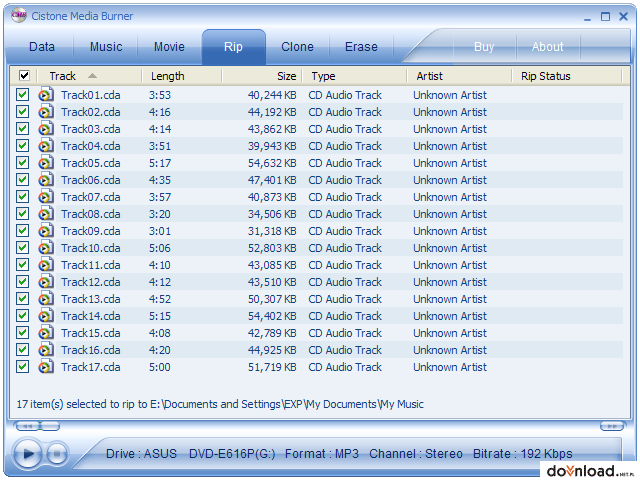Image resolution: width=640 pixels, height=480 pixels.
Task: Stop the rip with the Stop button
Action: click(57, 453)
